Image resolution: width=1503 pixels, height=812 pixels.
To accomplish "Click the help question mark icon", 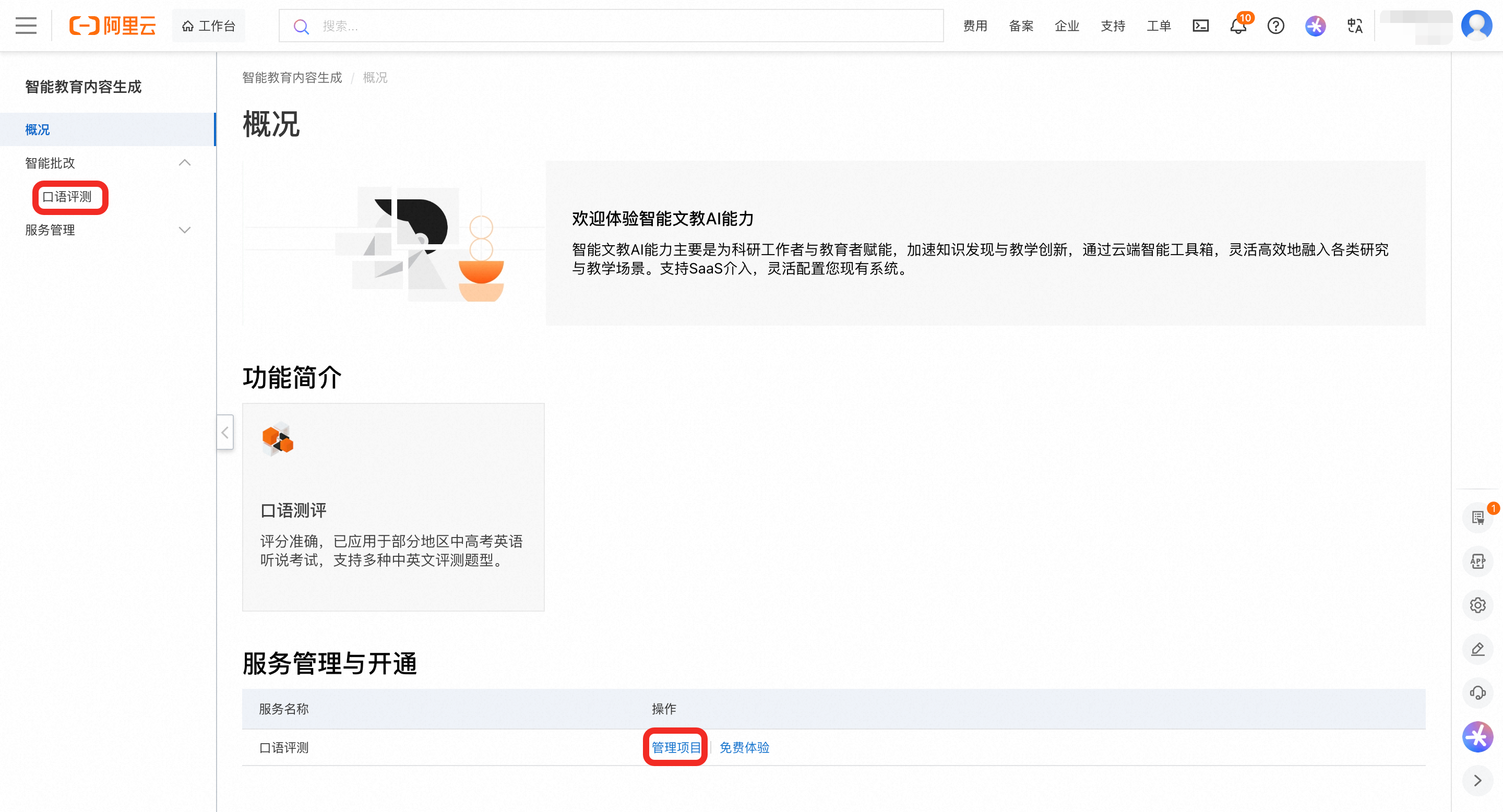I will point(1275,26).
